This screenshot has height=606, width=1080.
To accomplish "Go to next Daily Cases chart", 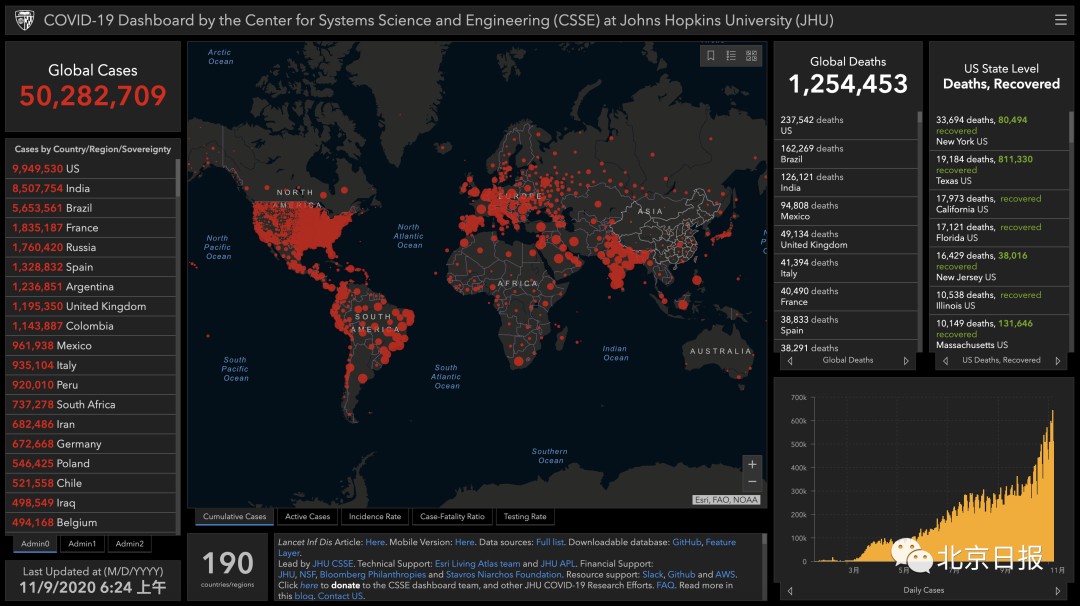I will pyautogui.click(x=1058, y=591).
